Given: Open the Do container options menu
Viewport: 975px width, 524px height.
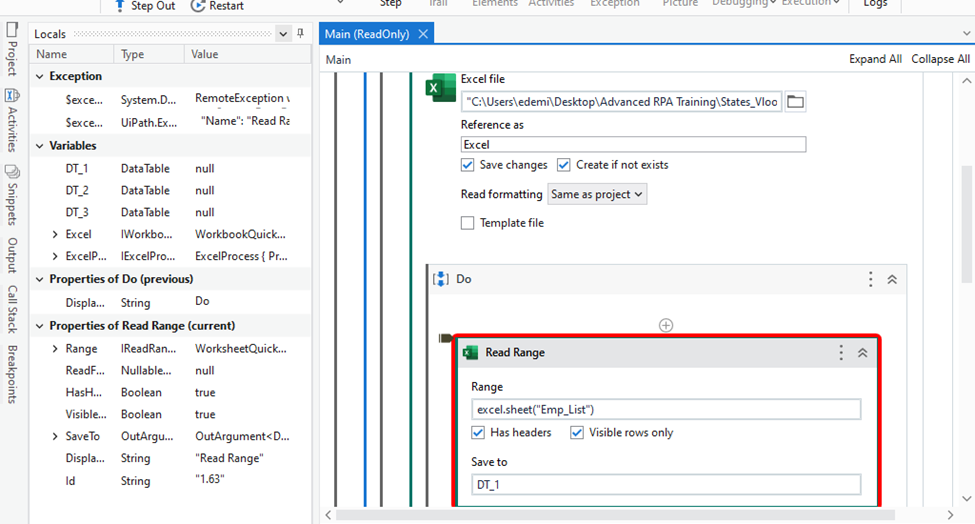Looking at the screenshot, I should pos(870,279).
